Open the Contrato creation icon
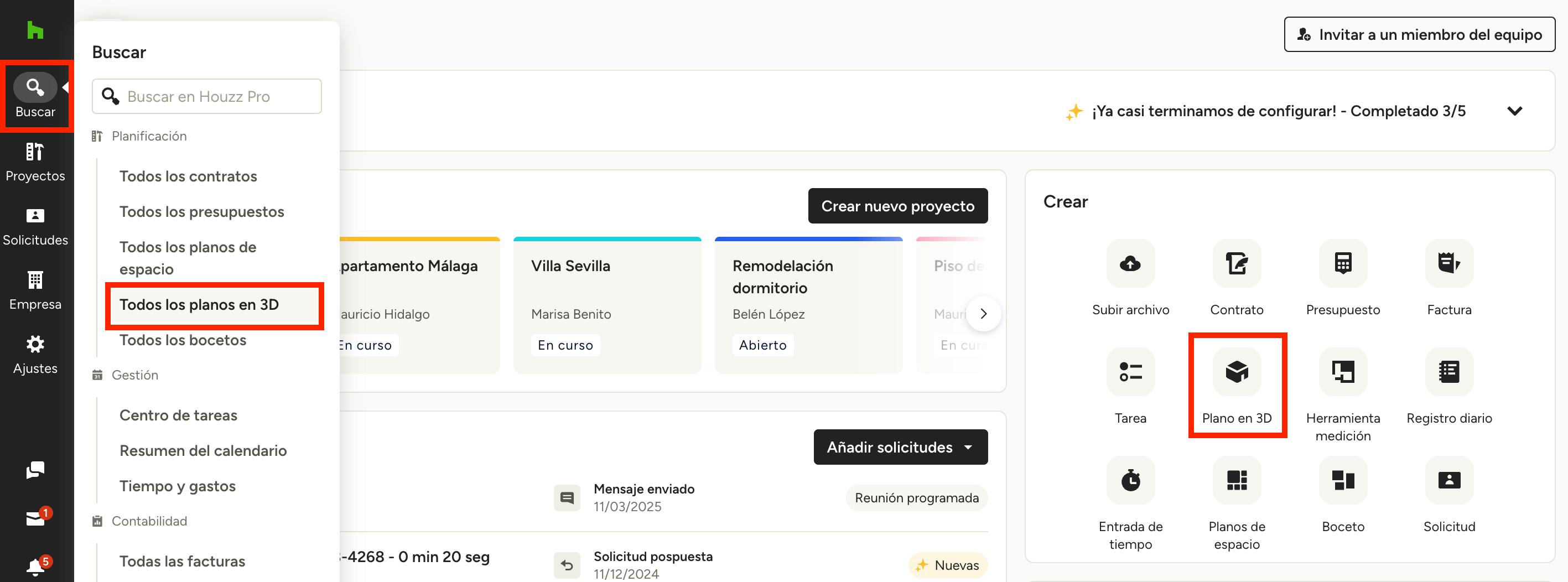This screenshot has height=582, width=1568. (1236, 263)
